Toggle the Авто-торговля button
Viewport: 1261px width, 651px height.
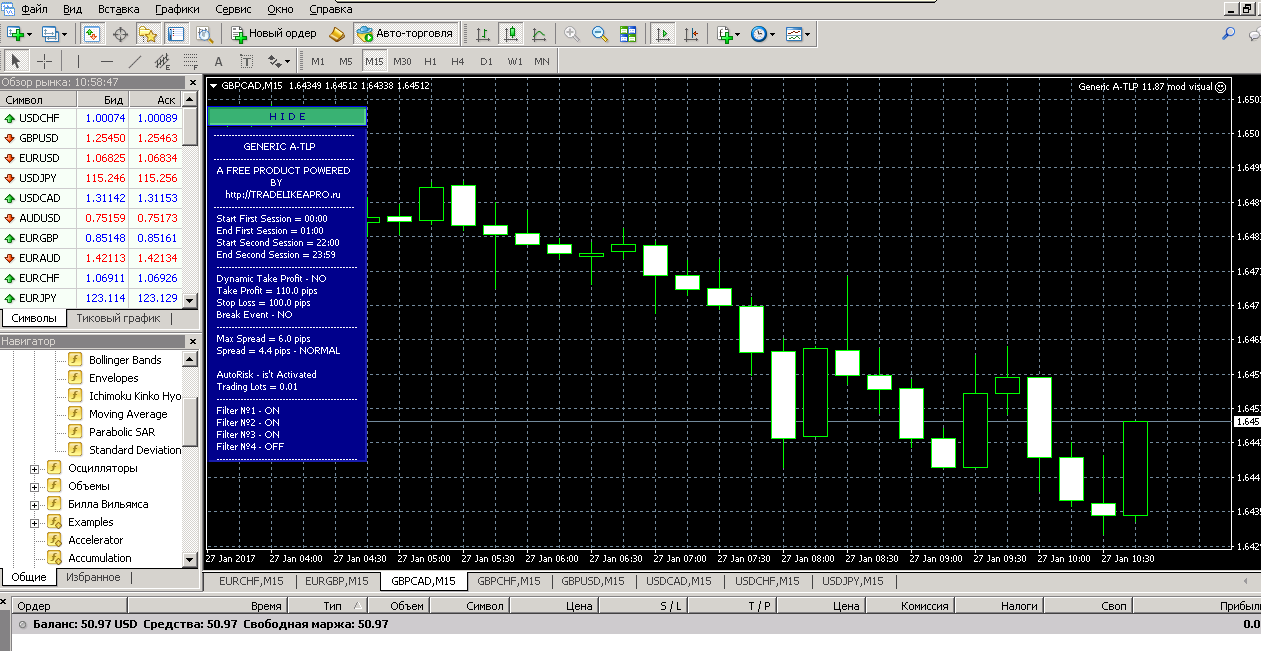pos(405,34)
